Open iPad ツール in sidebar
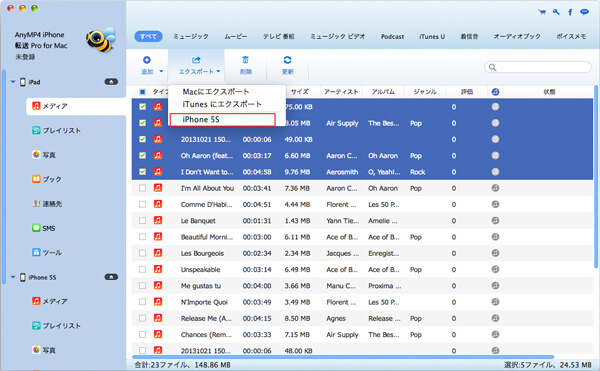This screenshot has height=371, width=600. click(x=47, y=252)
